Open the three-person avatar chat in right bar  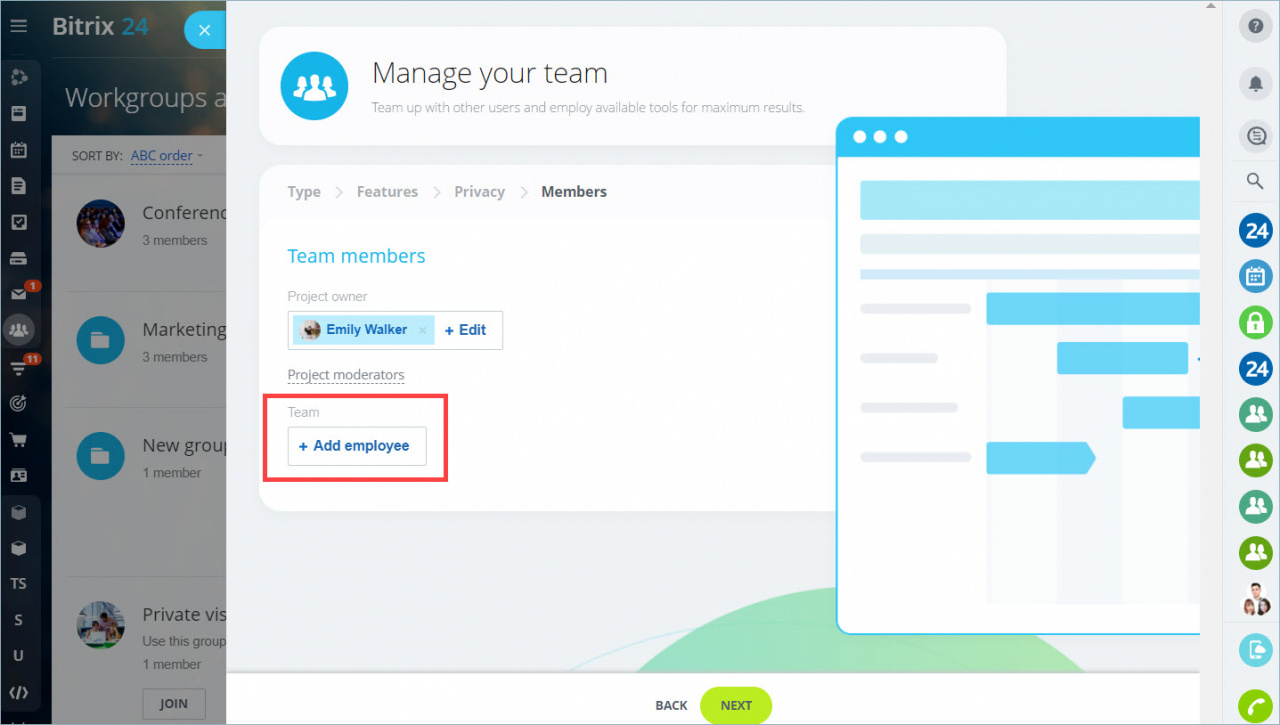click(1256, 598)
